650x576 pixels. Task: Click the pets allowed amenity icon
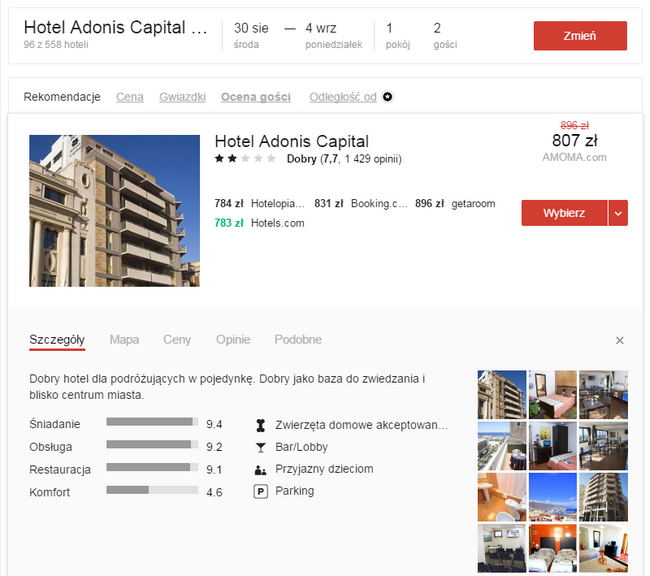(x=261, y=425)
